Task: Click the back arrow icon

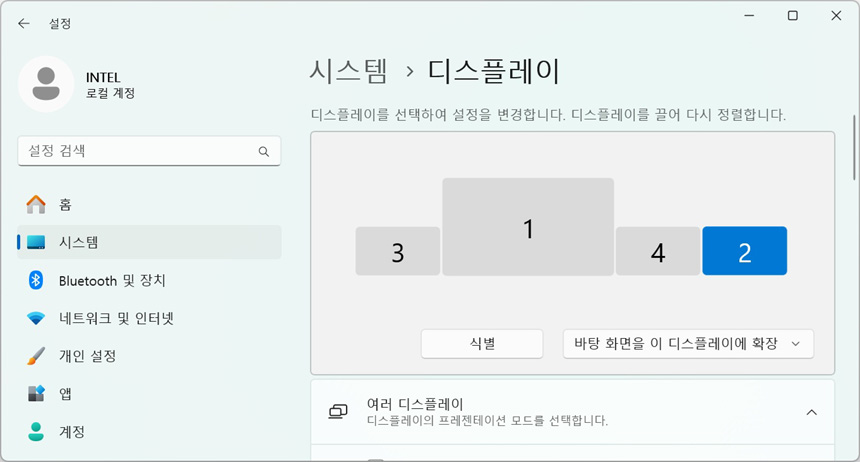Action: click(x=24, y=23)
